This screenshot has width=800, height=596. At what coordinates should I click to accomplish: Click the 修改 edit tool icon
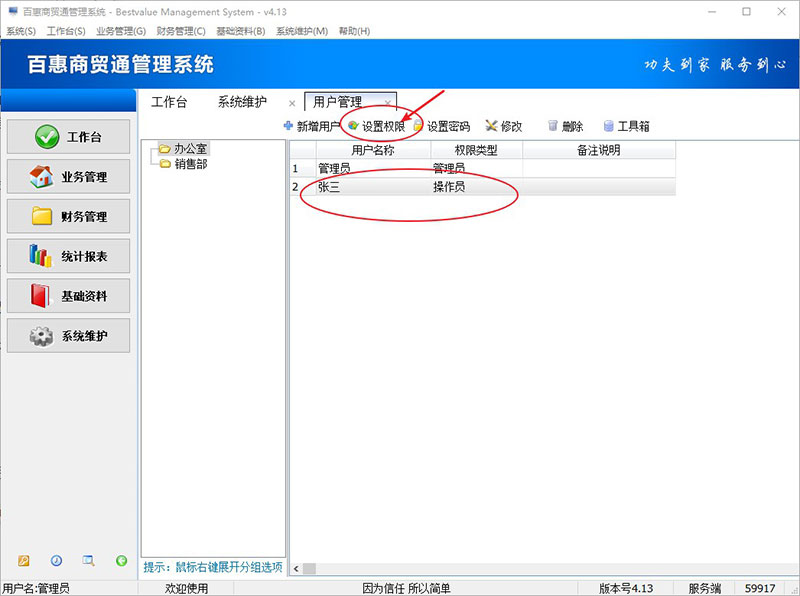click(x=491, y=126)
